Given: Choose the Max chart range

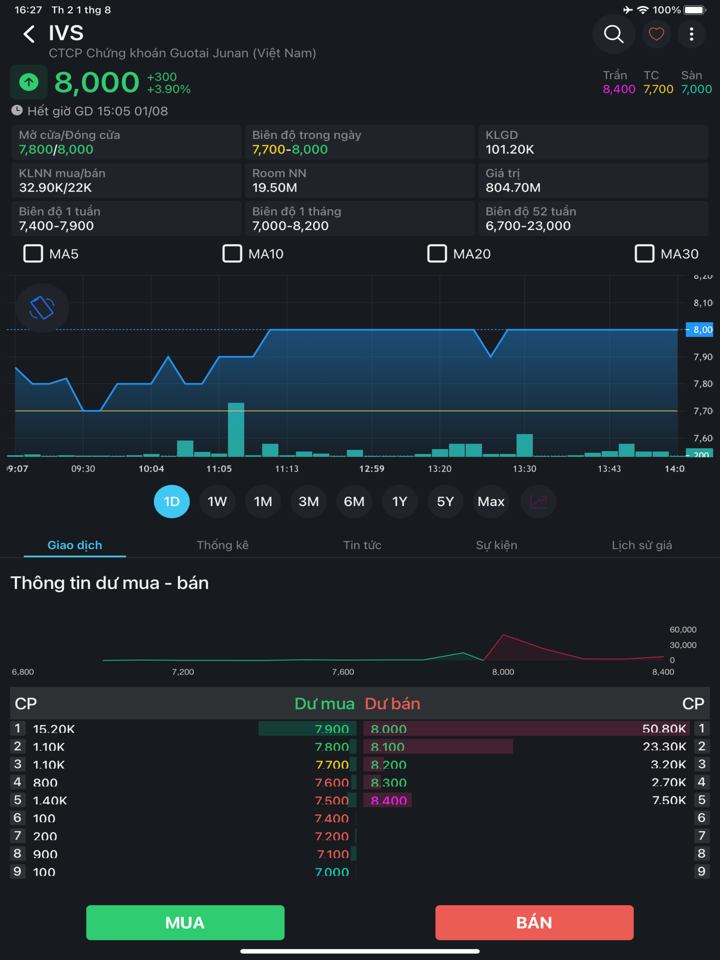Looking at the screenshot, I should point(491,502).
